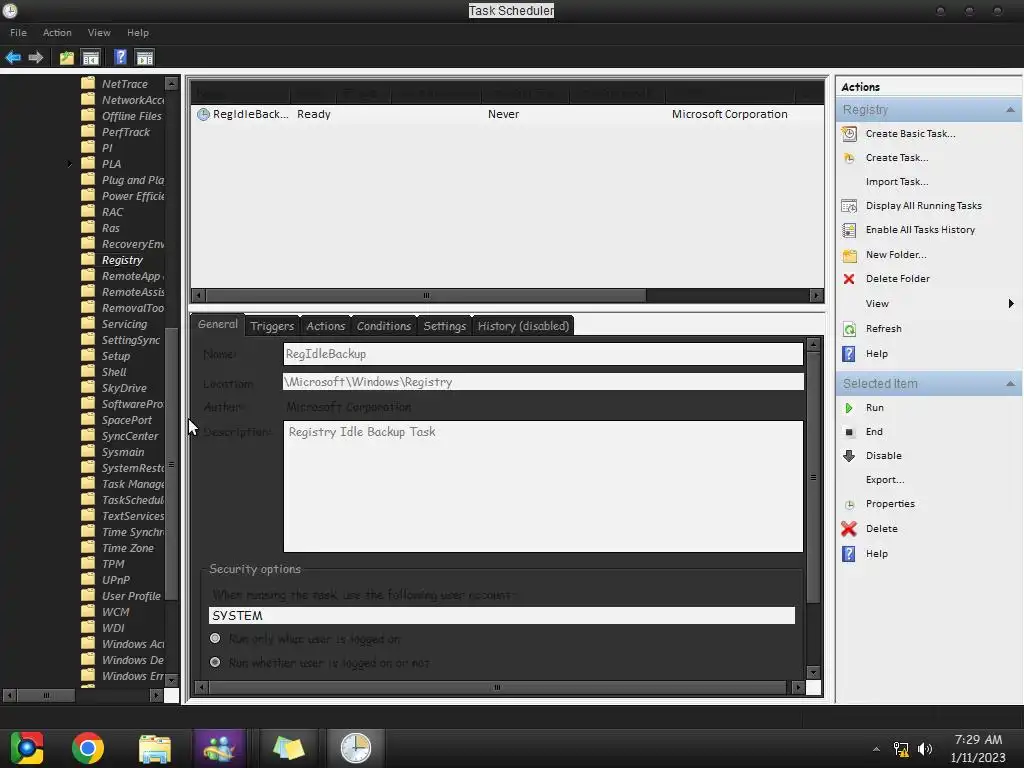Screen dimensions: 1024x768
Task: Select the SkyDrive folder in tree
Action: click(124, 389)
